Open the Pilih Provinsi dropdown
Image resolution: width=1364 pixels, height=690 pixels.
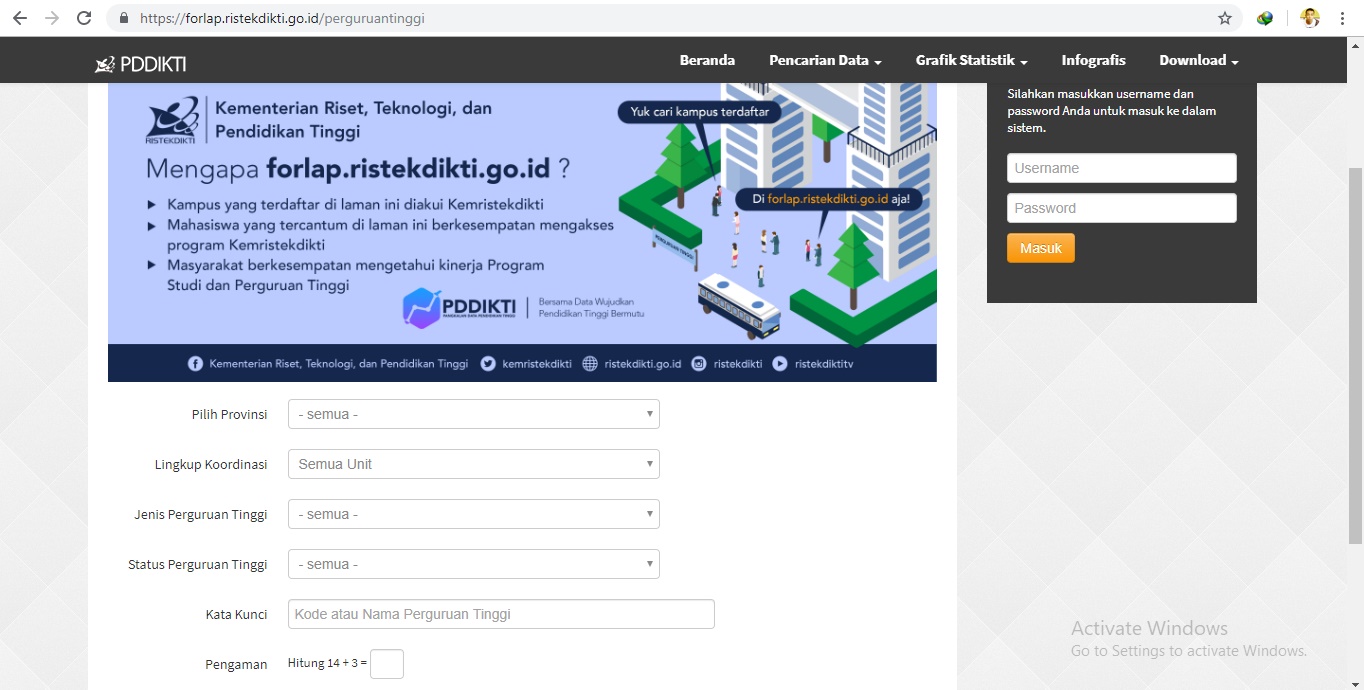click(474, 414)
